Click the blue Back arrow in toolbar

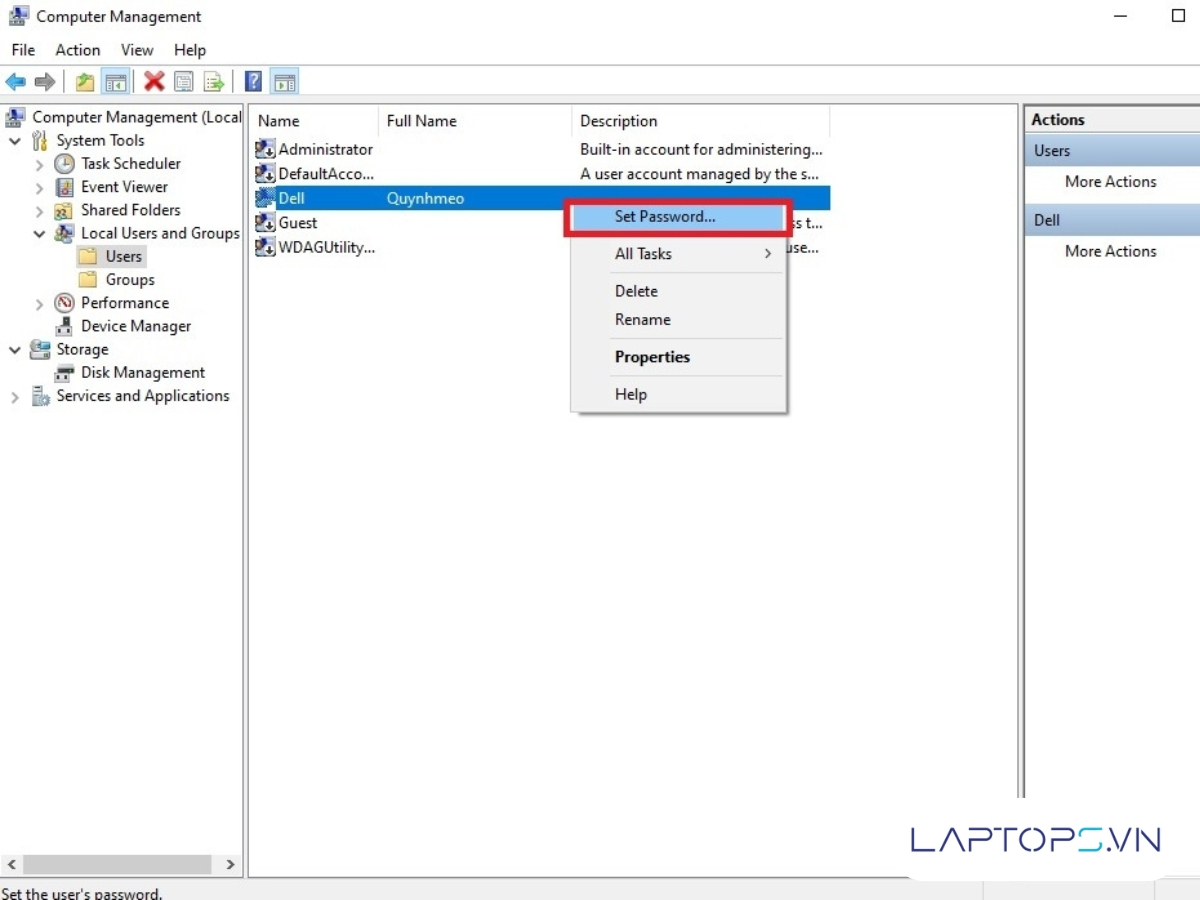[15, 82]
